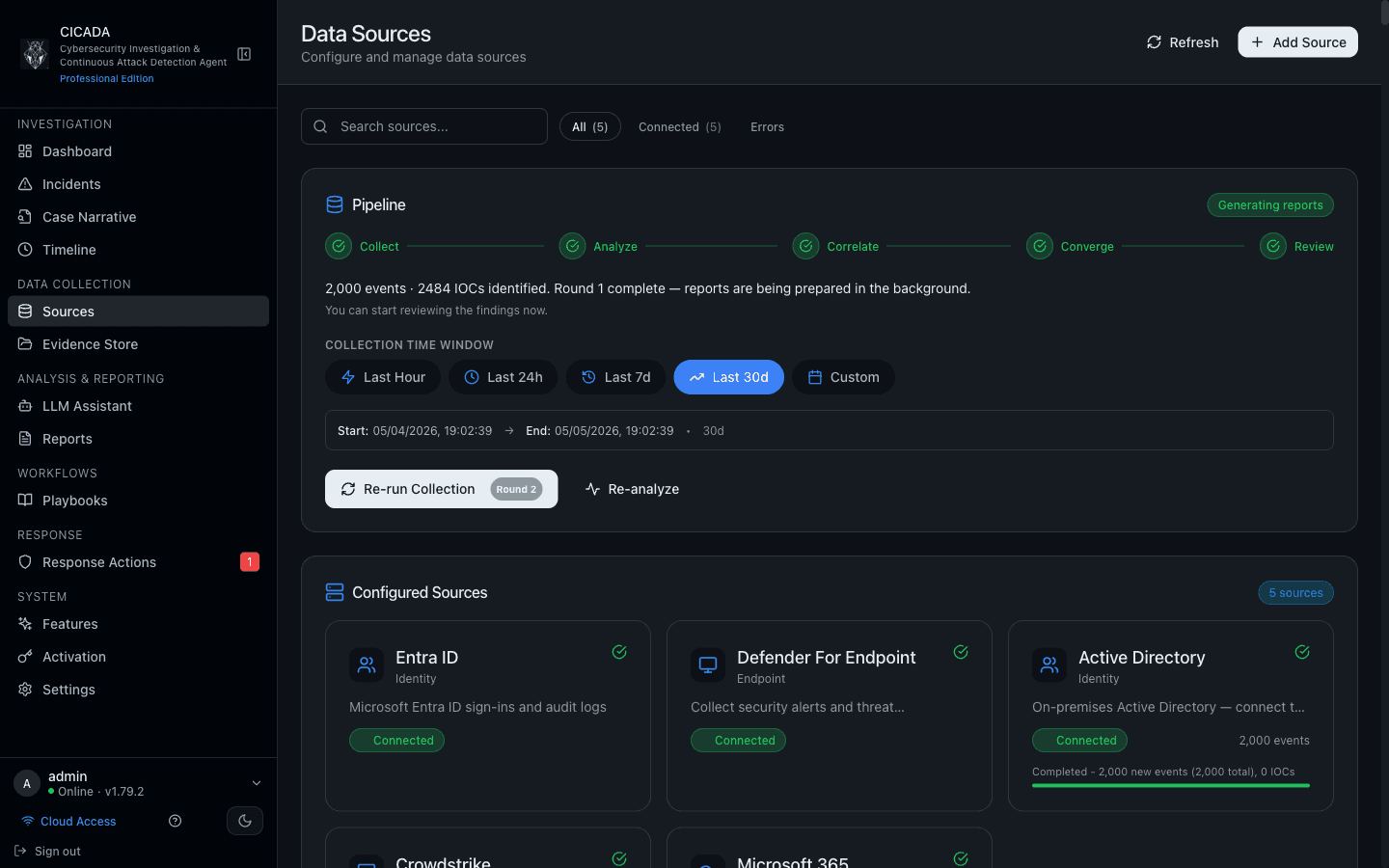The image size is (1389, 868).
Task: Click the Active Directory collection progress bar
Action: [x=1171, y=786]
